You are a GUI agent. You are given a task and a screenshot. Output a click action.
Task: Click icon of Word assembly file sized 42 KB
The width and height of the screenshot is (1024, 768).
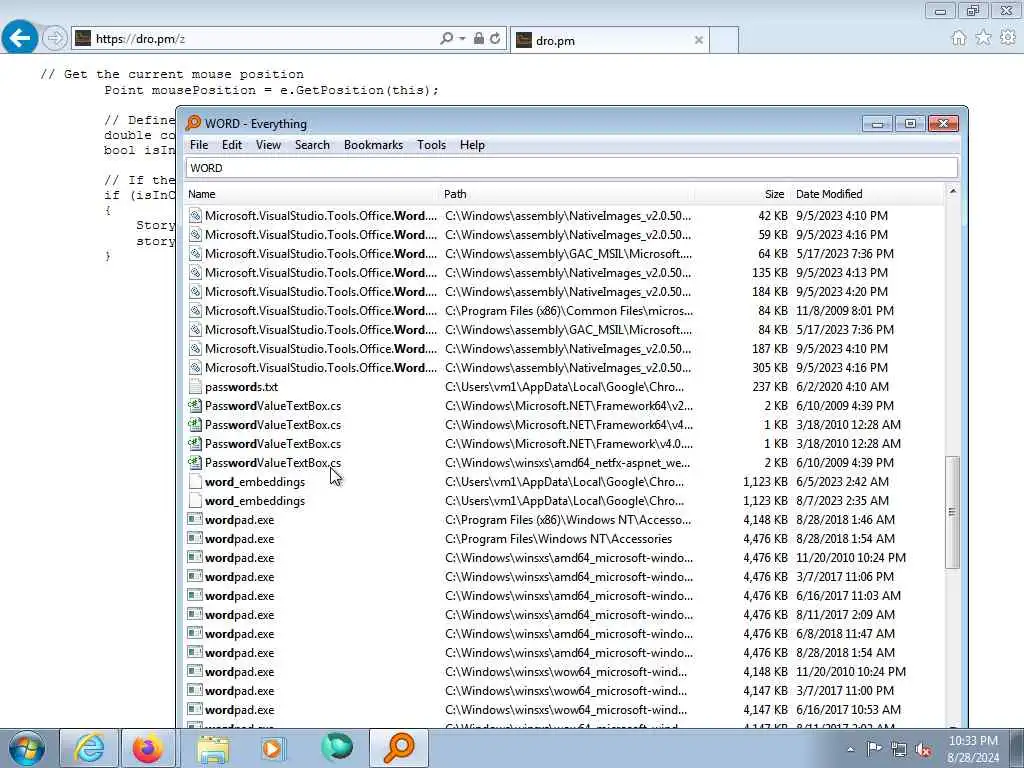195,216
